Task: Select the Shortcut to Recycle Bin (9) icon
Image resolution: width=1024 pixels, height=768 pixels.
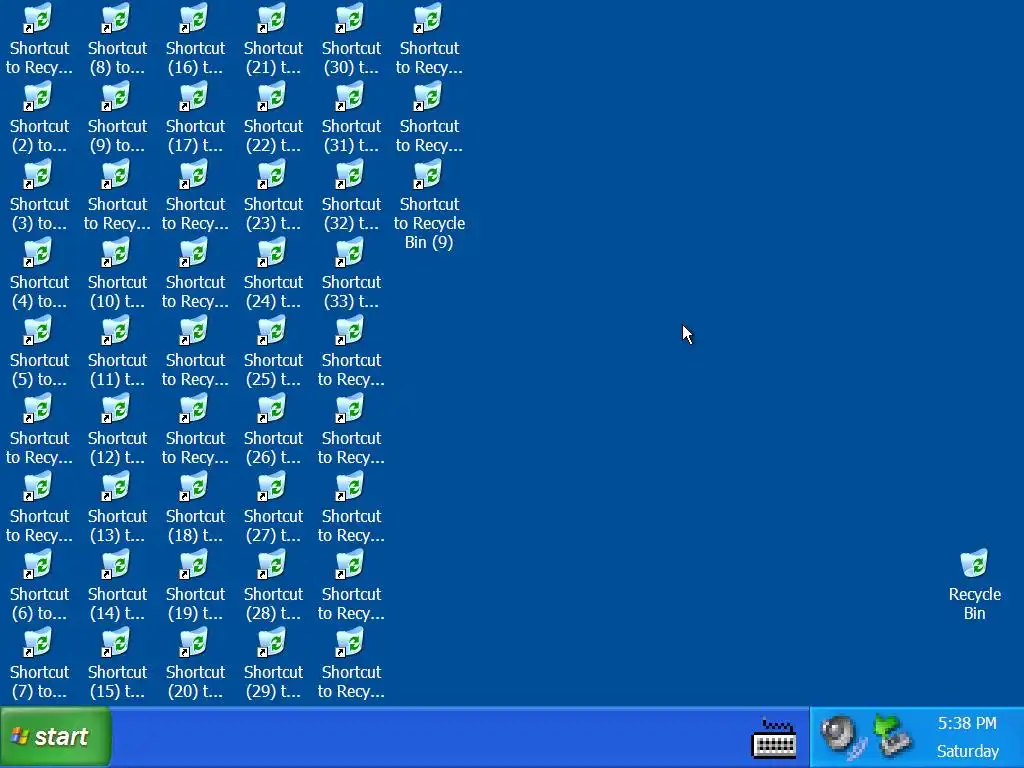Action: [x=429, y=205]
